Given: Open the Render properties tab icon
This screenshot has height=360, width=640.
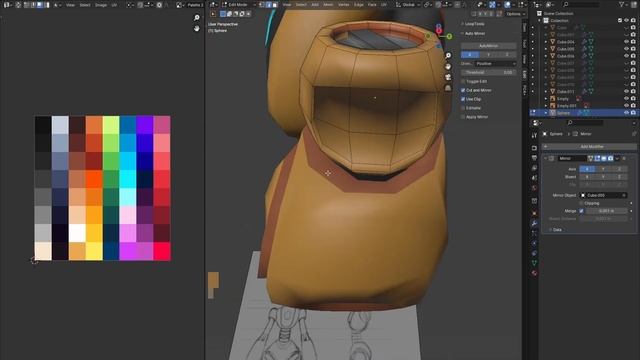Looking at the screenshot, I should tap(534, 148).
